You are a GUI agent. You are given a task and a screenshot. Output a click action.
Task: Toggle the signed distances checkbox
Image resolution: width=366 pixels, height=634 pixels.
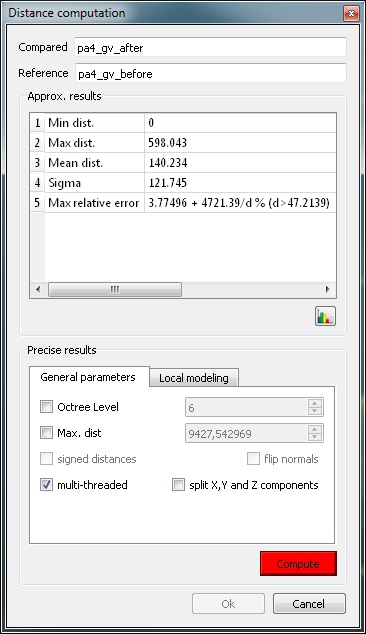point(47,459)
